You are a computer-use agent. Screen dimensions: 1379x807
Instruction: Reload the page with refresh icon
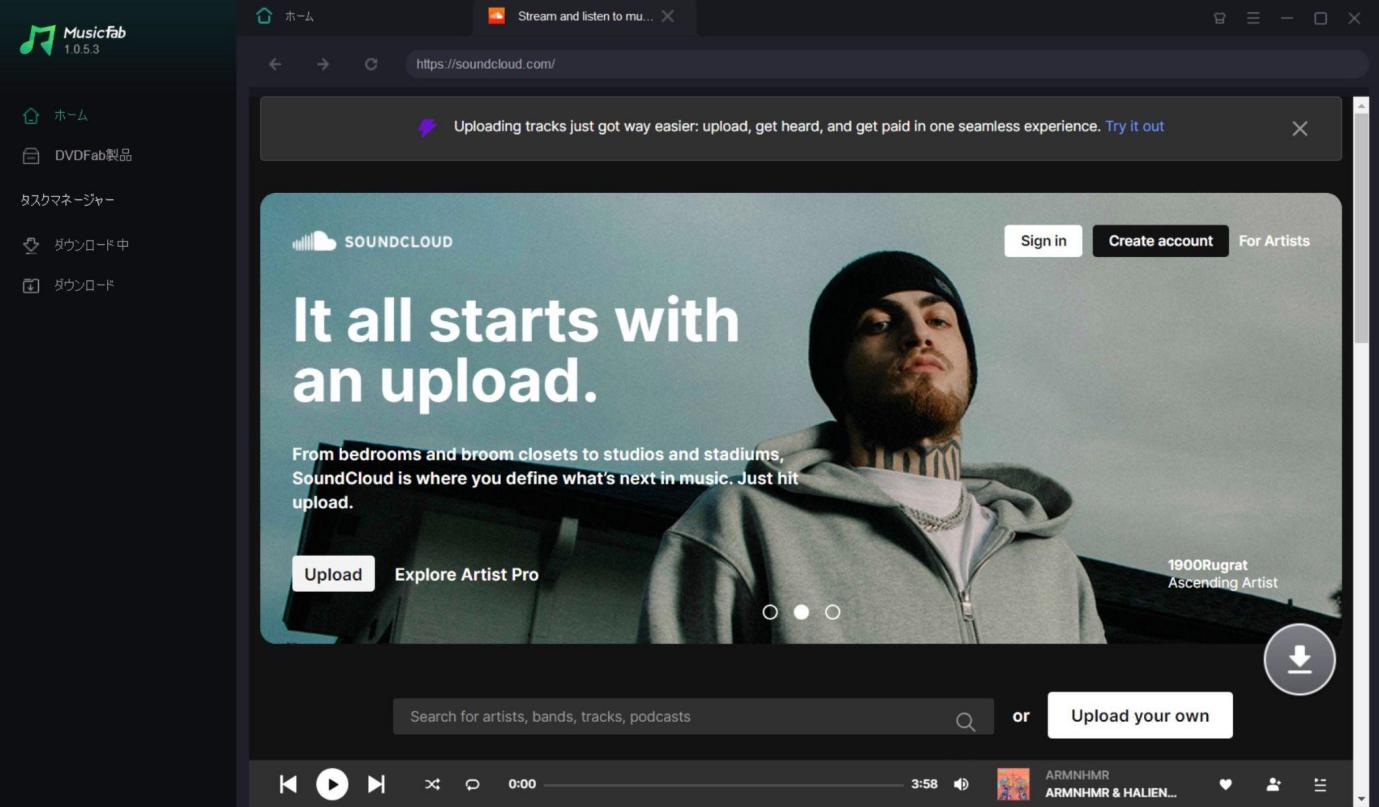(371, 64)
